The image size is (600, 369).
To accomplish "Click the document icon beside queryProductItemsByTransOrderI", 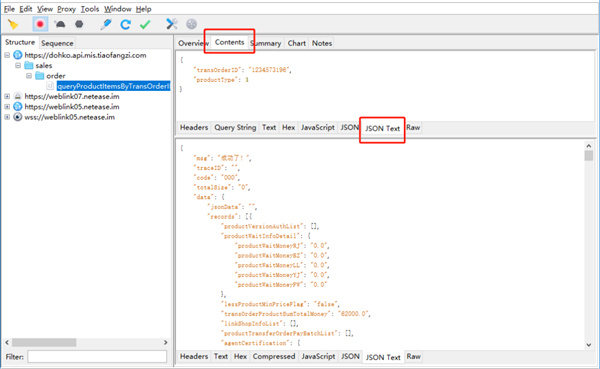I will point(50,86).
